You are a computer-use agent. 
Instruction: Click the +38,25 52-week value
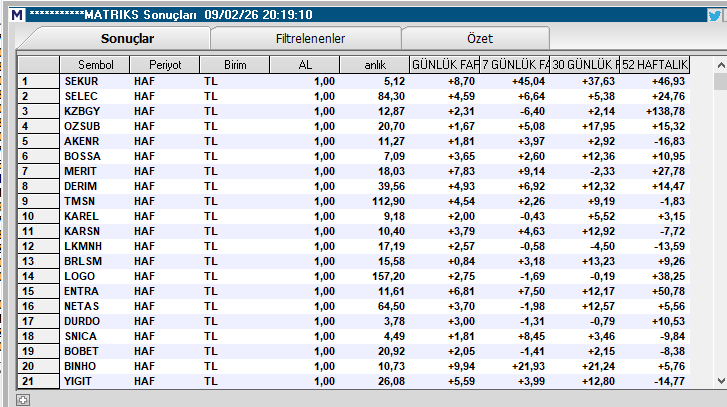(x=668, y=276)
